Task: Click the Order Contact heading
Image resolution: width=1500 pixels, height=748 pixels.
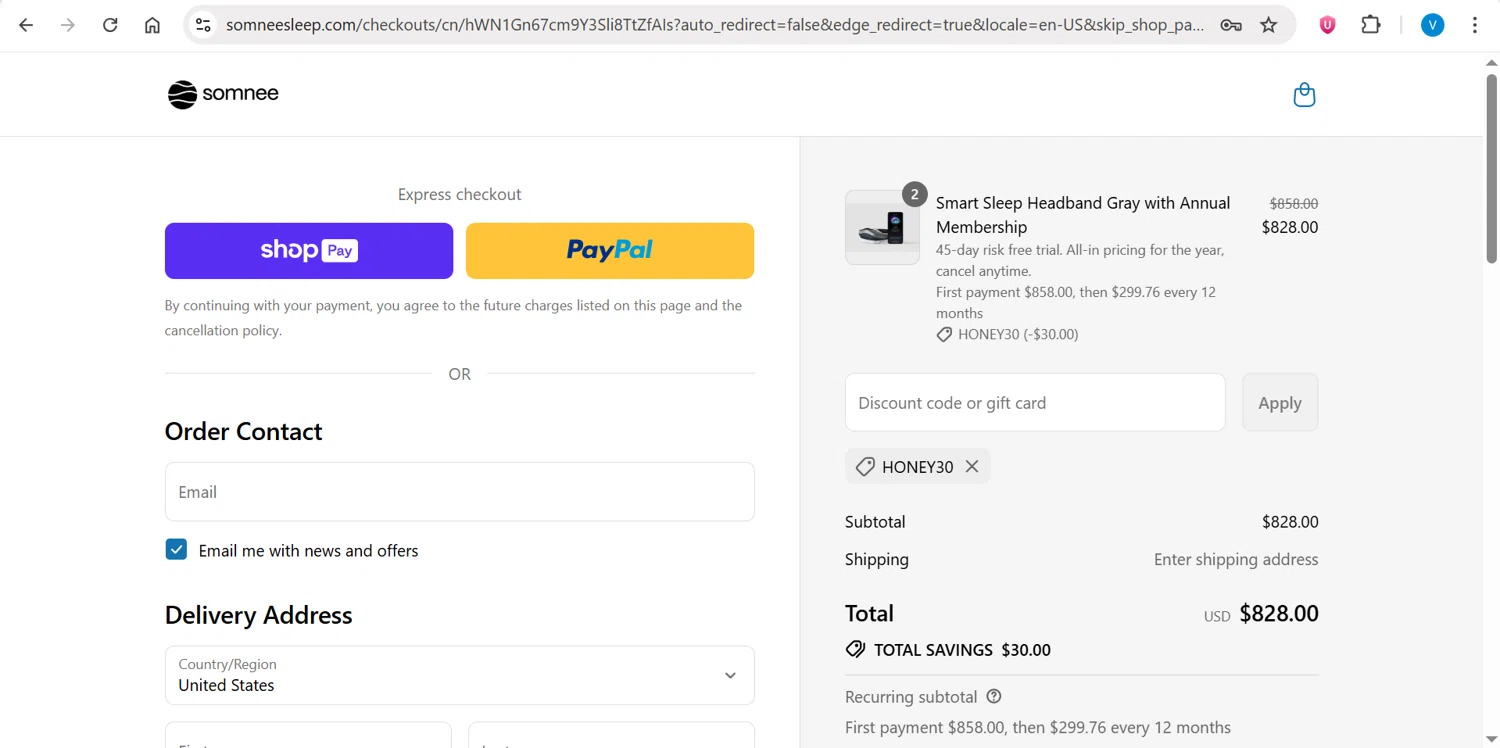Action: tap(243, 431)
